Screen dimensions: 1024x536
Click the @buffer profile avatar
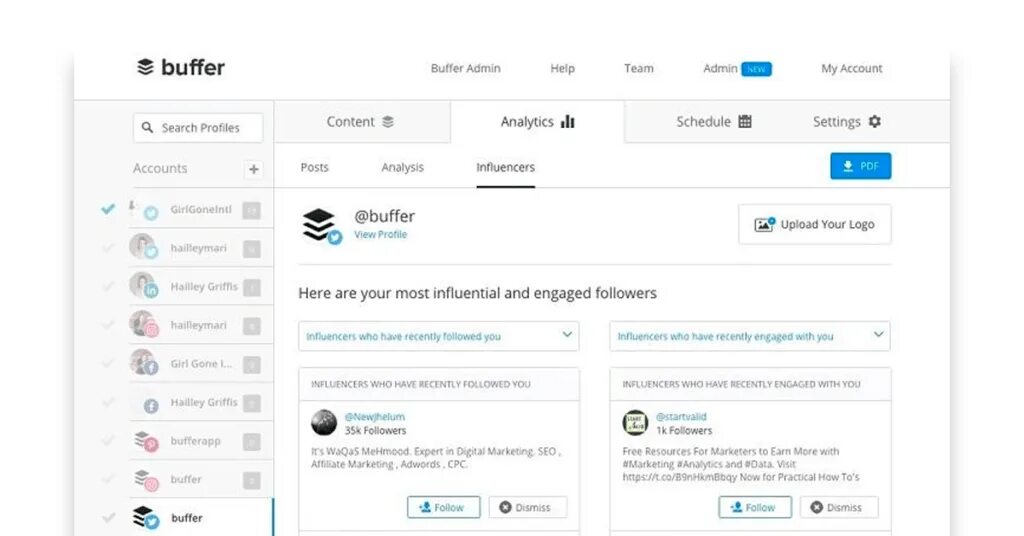[x=321, y=225]
